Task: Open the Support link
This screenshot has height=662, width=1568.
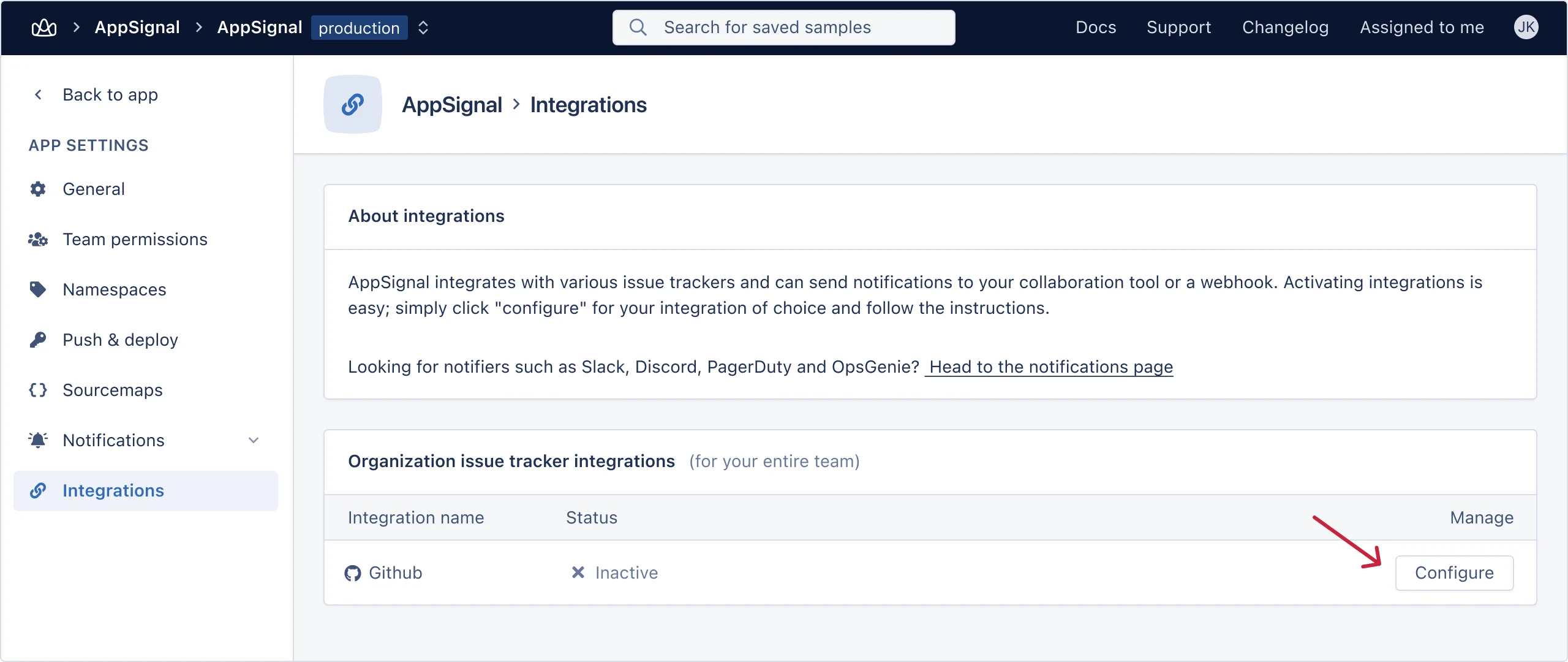Action: click(x=1179, y=28)
